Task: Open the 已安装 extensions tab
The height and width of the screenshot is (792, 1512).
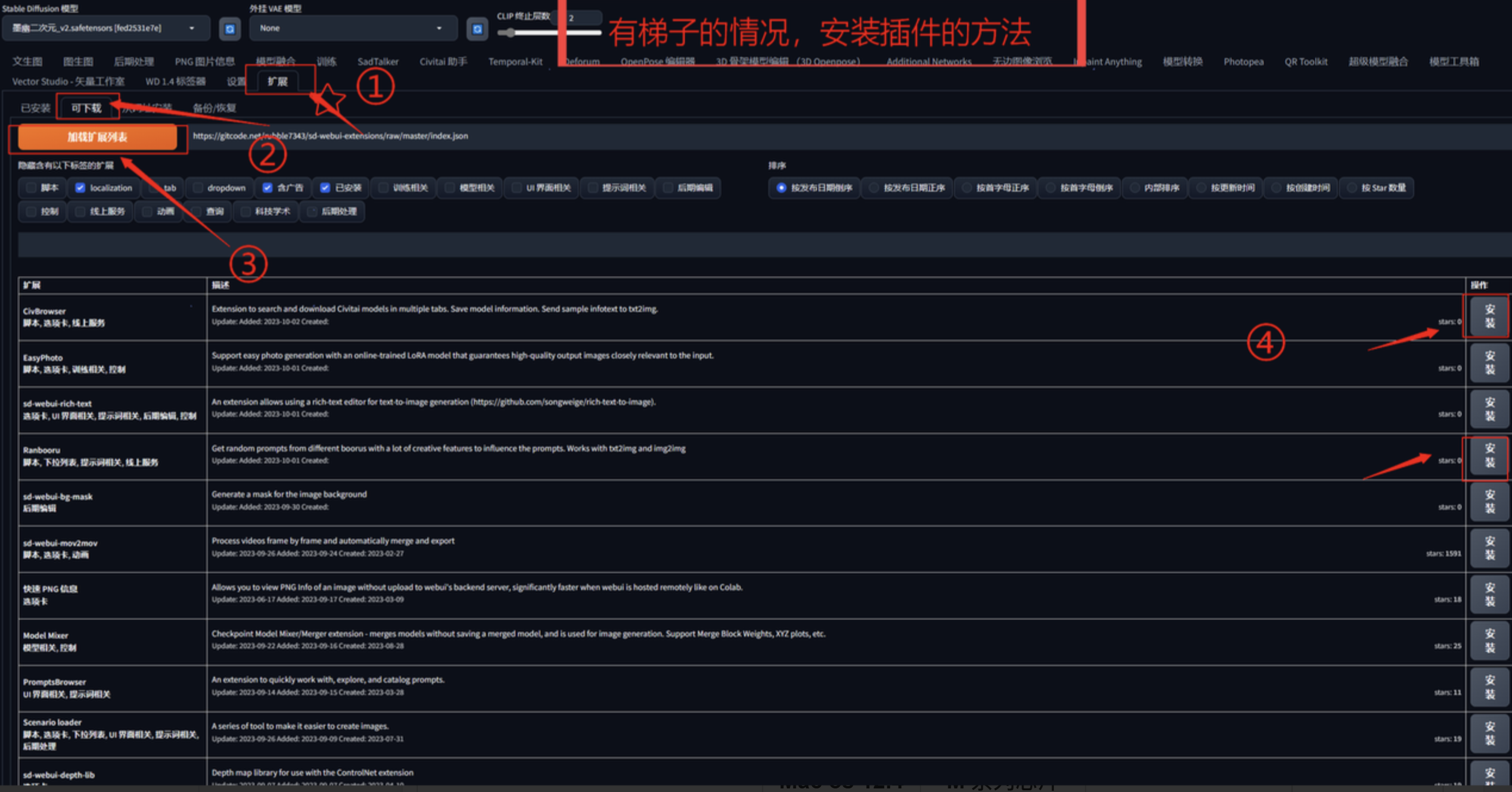Action: click(x=35, y=108)
